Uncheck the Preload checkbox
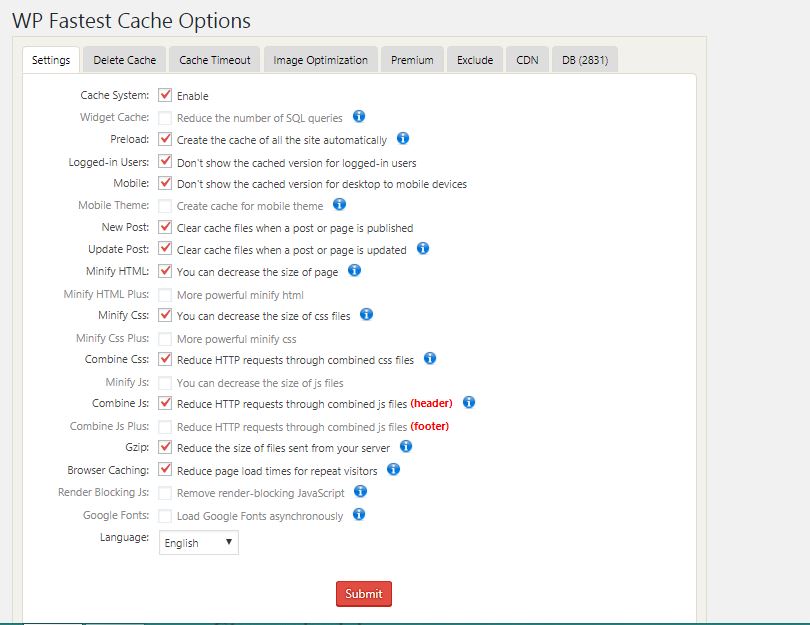The height and width of the screenshot is (625, 810). point(165,139)
